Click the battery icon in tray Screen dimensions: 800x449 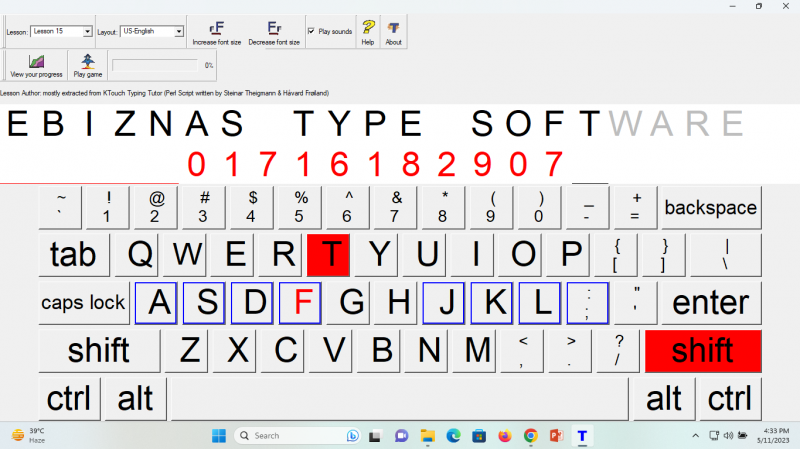743,436
